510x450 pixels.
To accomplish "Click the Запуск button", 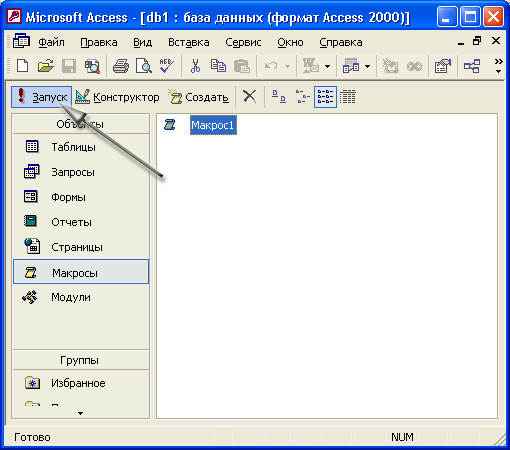I will [42, 97].
